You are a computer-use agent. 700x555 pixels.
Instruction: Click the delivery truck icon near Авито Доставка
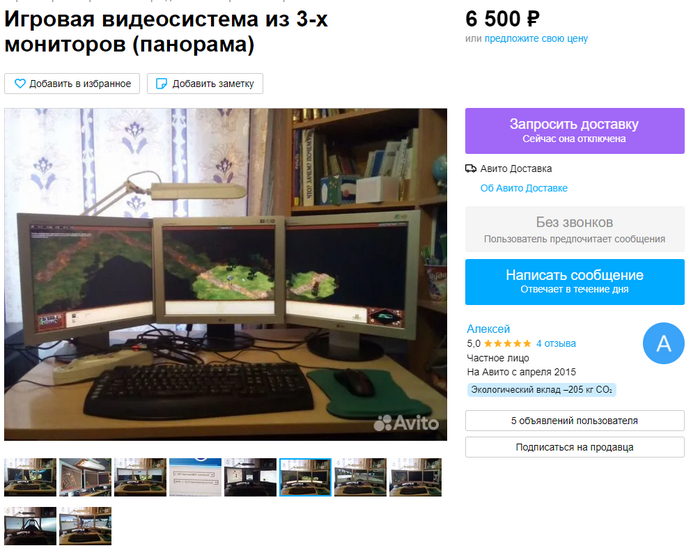[471, 168]
